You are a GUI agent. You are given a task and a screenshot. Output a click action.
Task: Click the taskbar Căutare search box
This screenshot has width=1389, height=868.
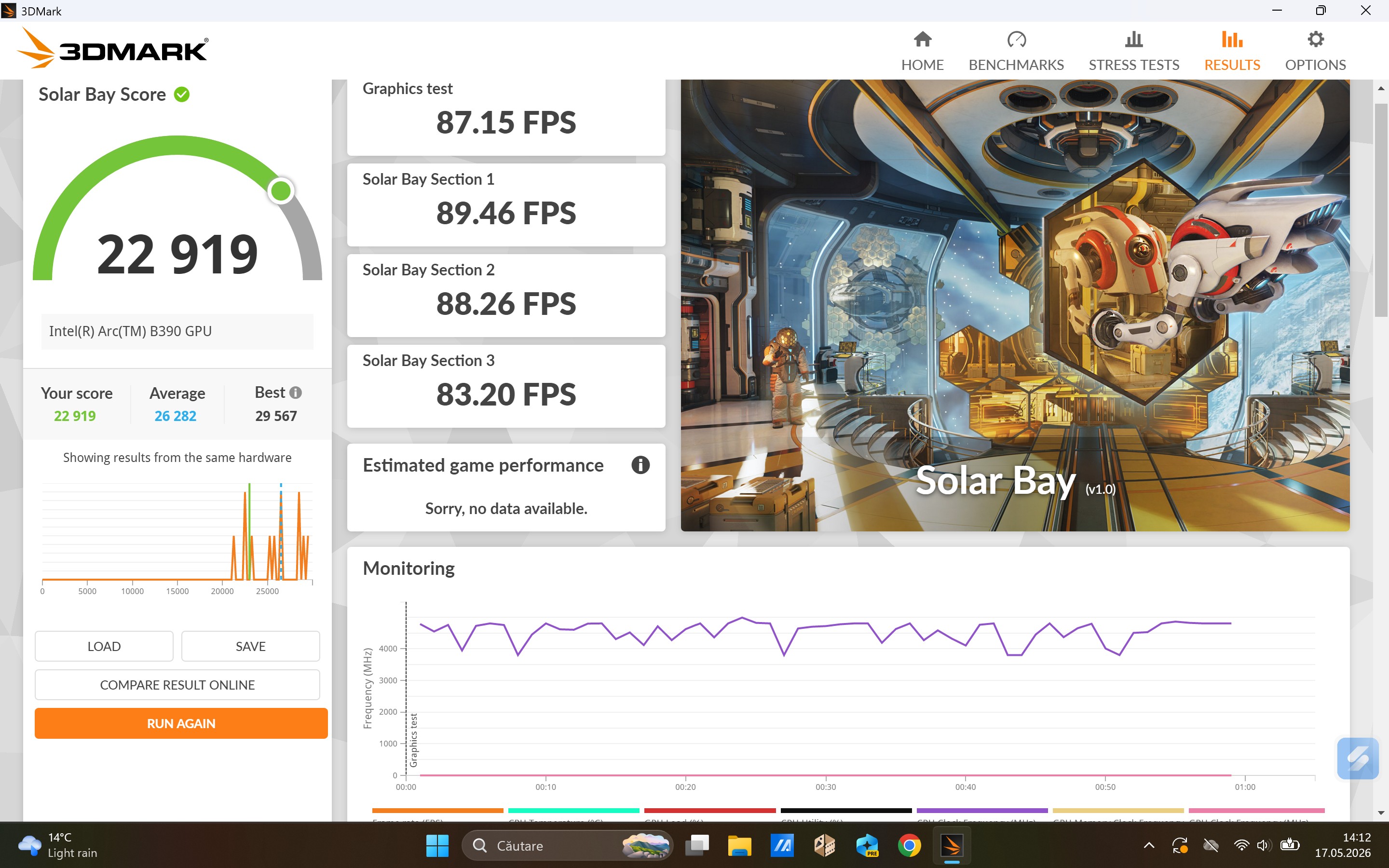[x=567, y=846]
